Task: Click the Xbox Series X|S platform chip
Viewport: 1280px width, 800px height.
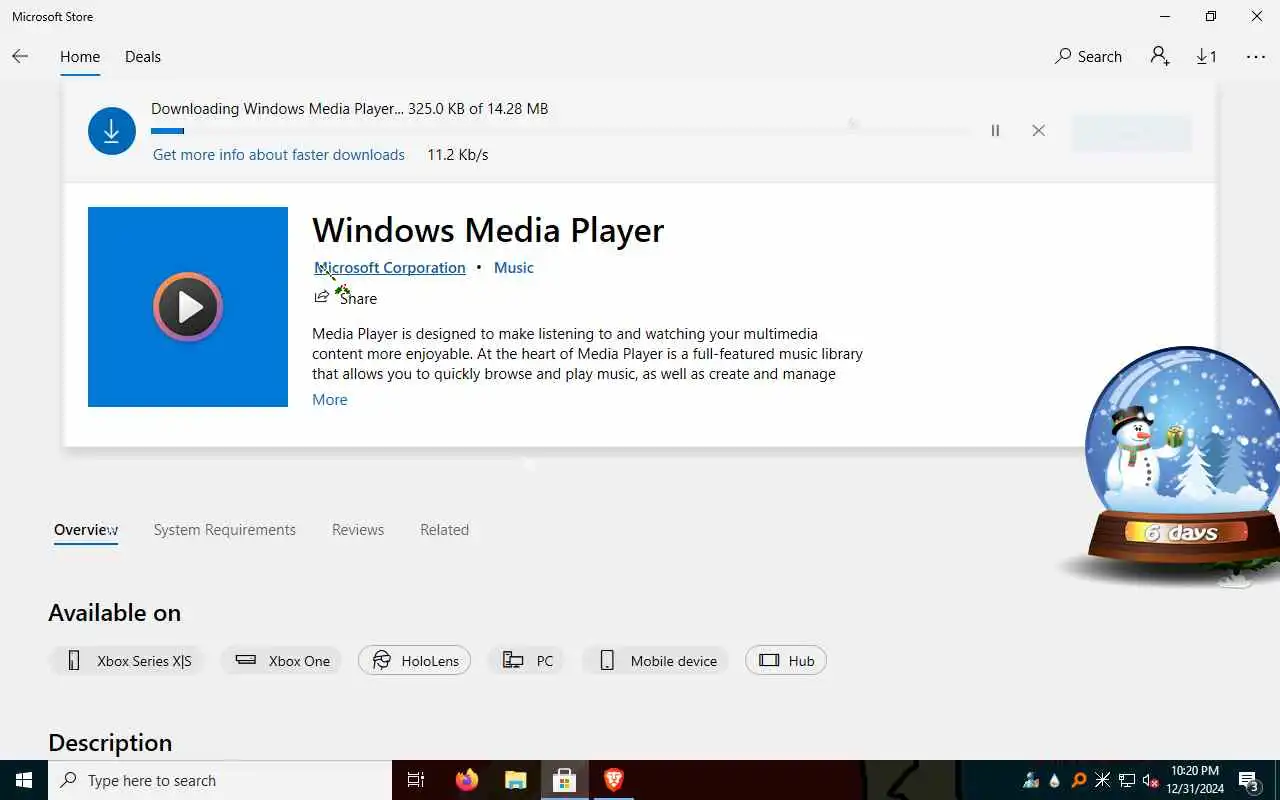Action: pyautogui.click(x=126, y=661)
